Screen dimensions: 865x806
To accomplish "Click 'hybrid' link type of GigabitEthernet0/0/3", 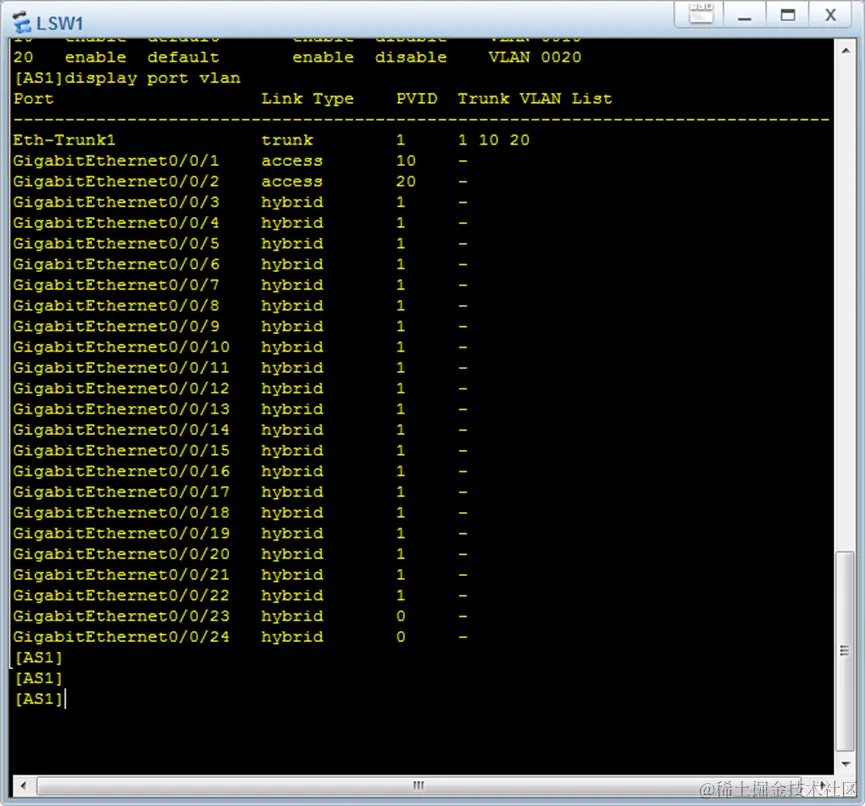I will pos(292,202).
